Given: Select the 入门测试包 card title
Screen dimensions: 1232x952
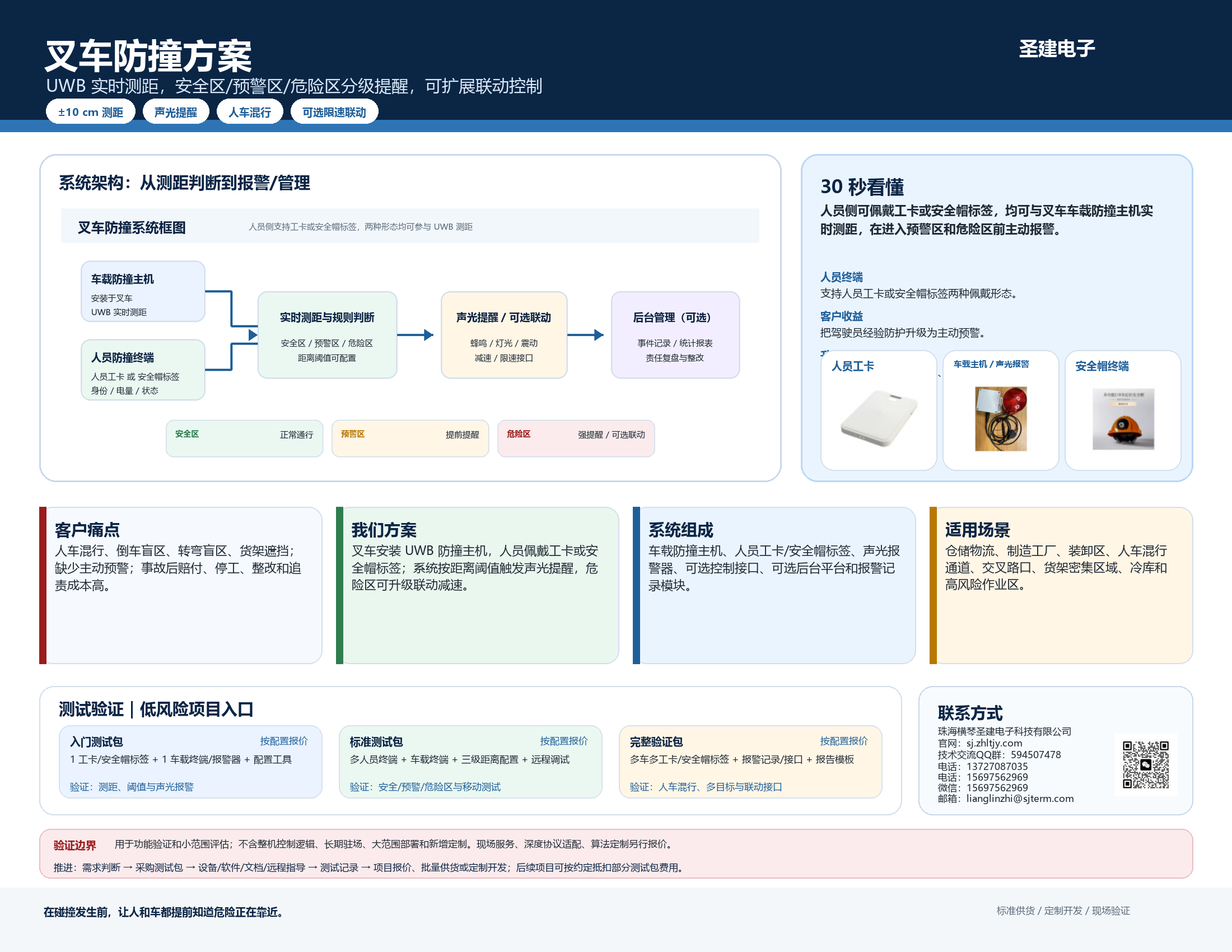Looking at the screenshot, I should tap(96, 741).
